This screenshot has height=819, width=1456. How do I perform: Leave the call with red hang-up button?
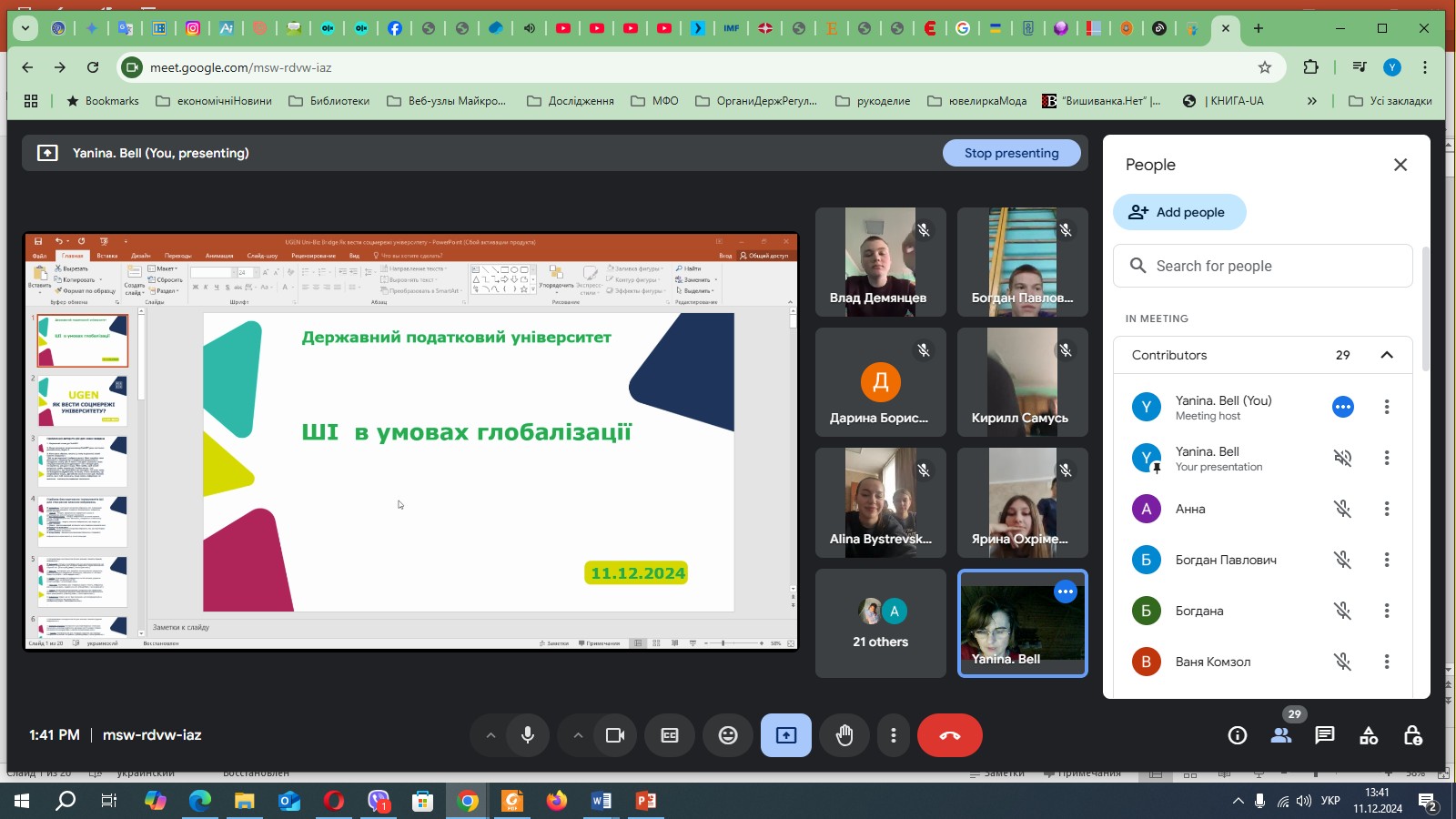coord(950,735)
